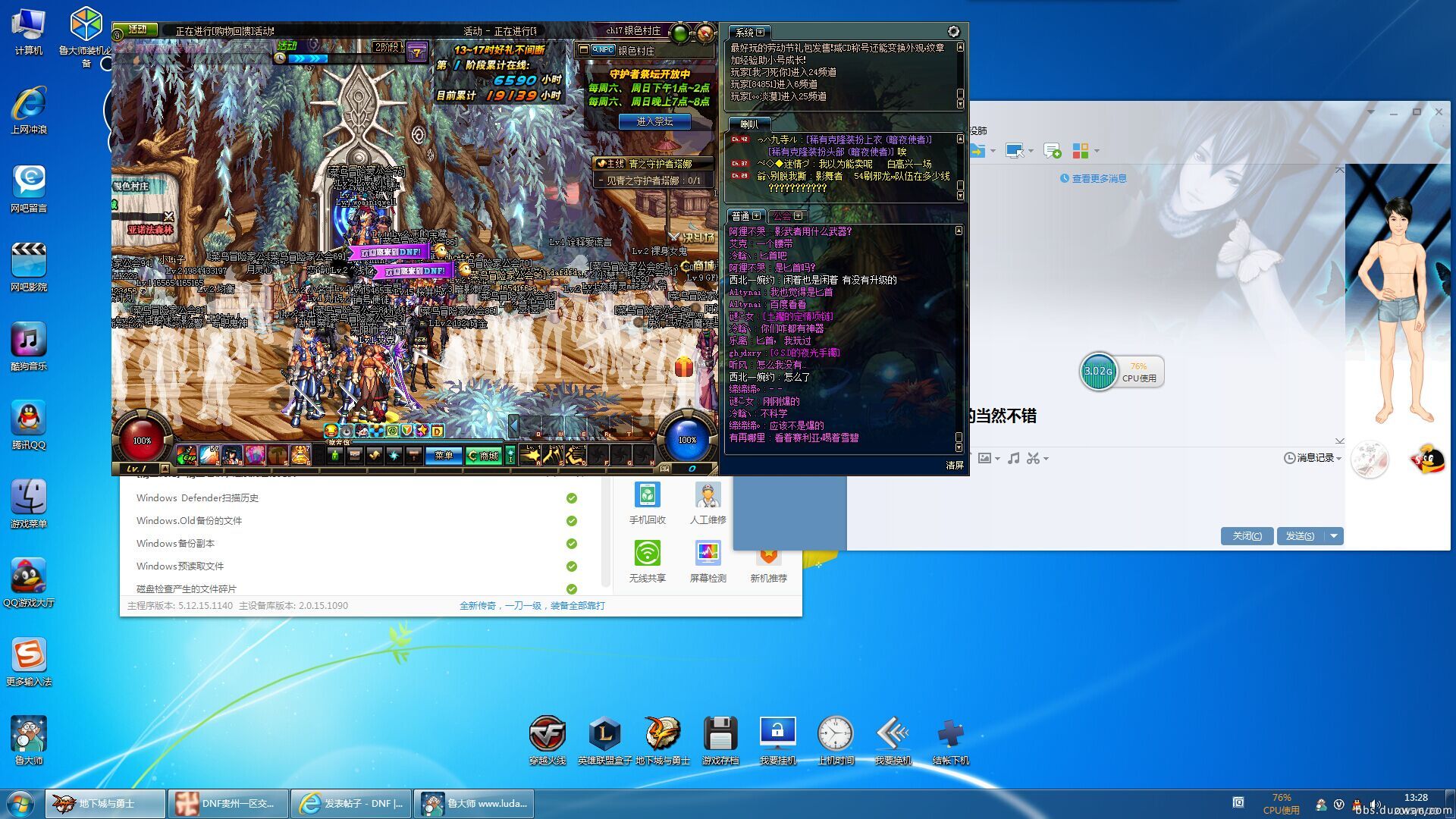Click the skill icon in hotkey slot S
This screenshot has height=819, width=1456.
pos(552,455)
